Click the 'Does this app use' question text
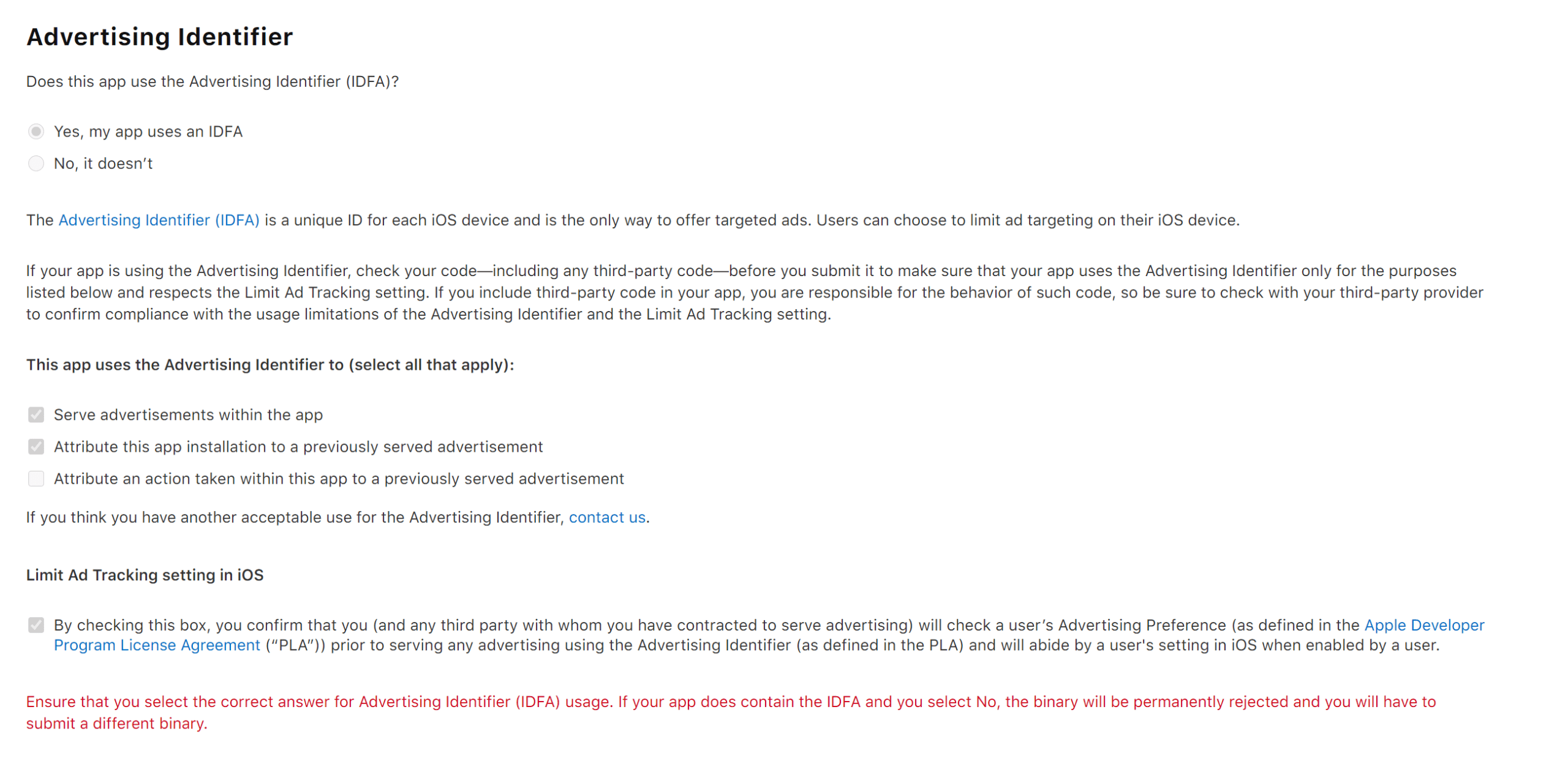 click(x=212, y=82)
